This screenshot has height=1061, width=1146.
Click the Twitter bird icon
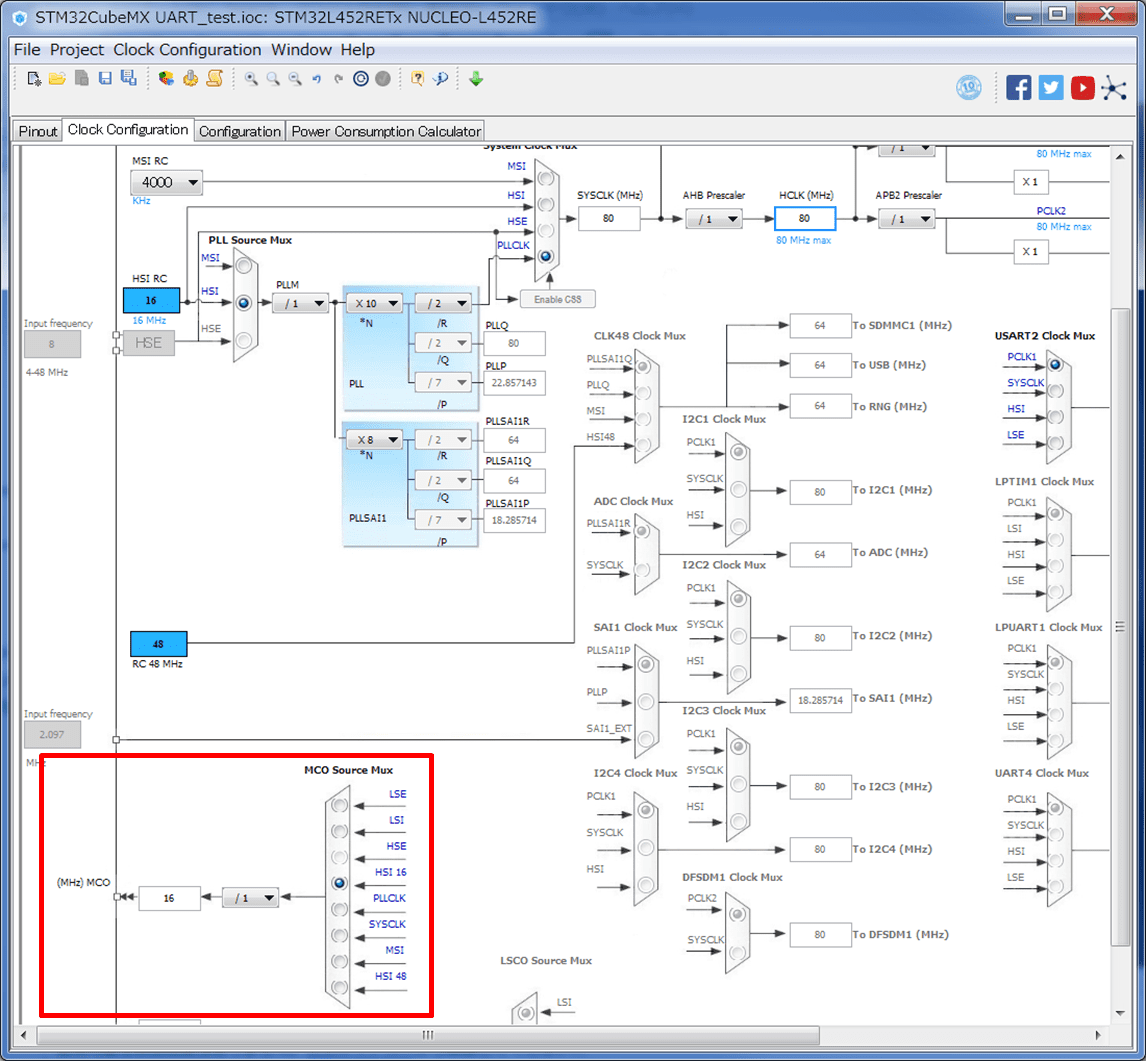coord(1050,88)
